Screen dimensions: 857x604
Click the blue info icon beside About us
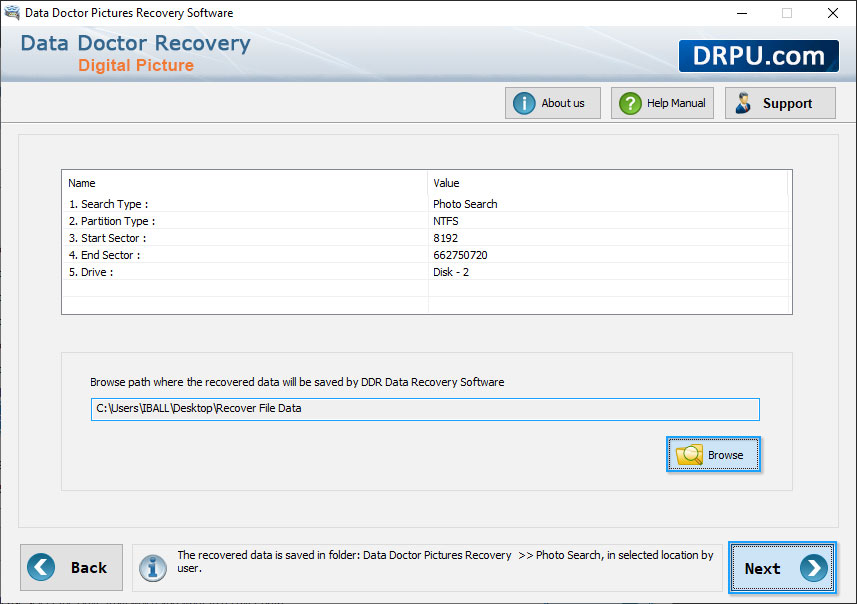(524, 103)
